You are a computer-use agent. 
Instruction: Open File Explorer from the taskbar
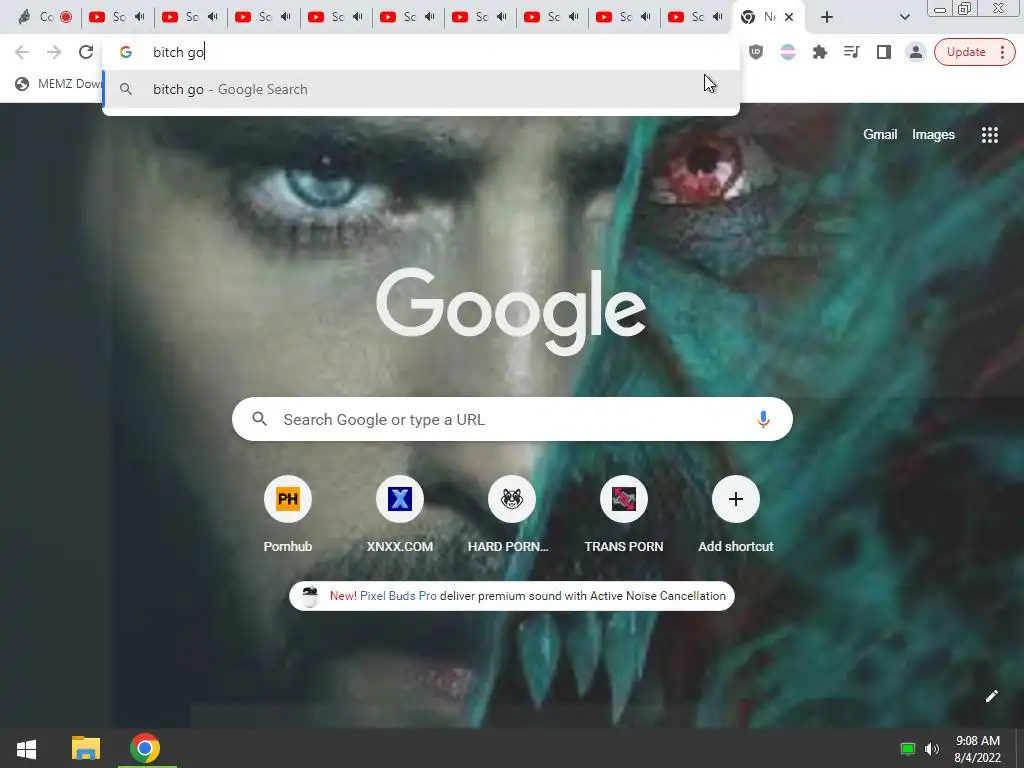coord(86,748)
